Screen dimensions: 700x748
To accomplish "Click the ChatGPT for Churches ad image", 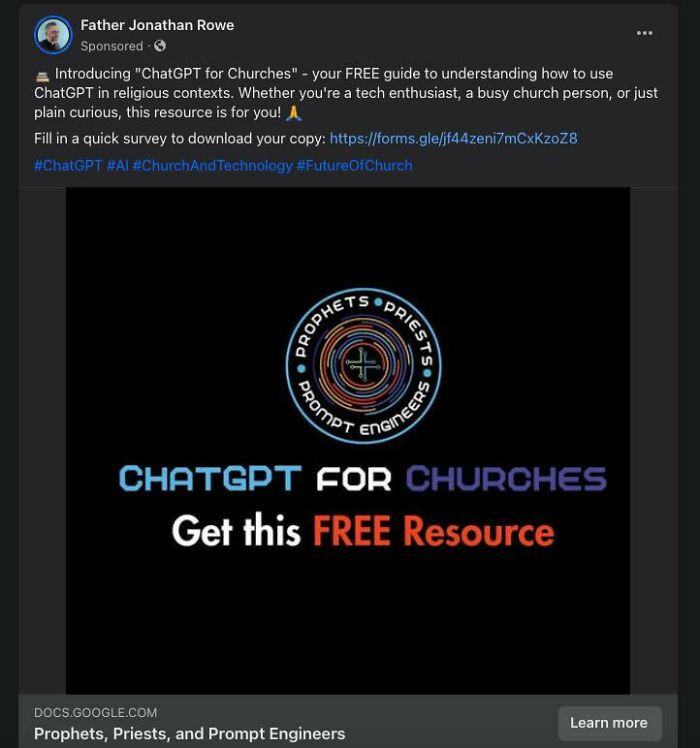I will click(x=348, y=441).
